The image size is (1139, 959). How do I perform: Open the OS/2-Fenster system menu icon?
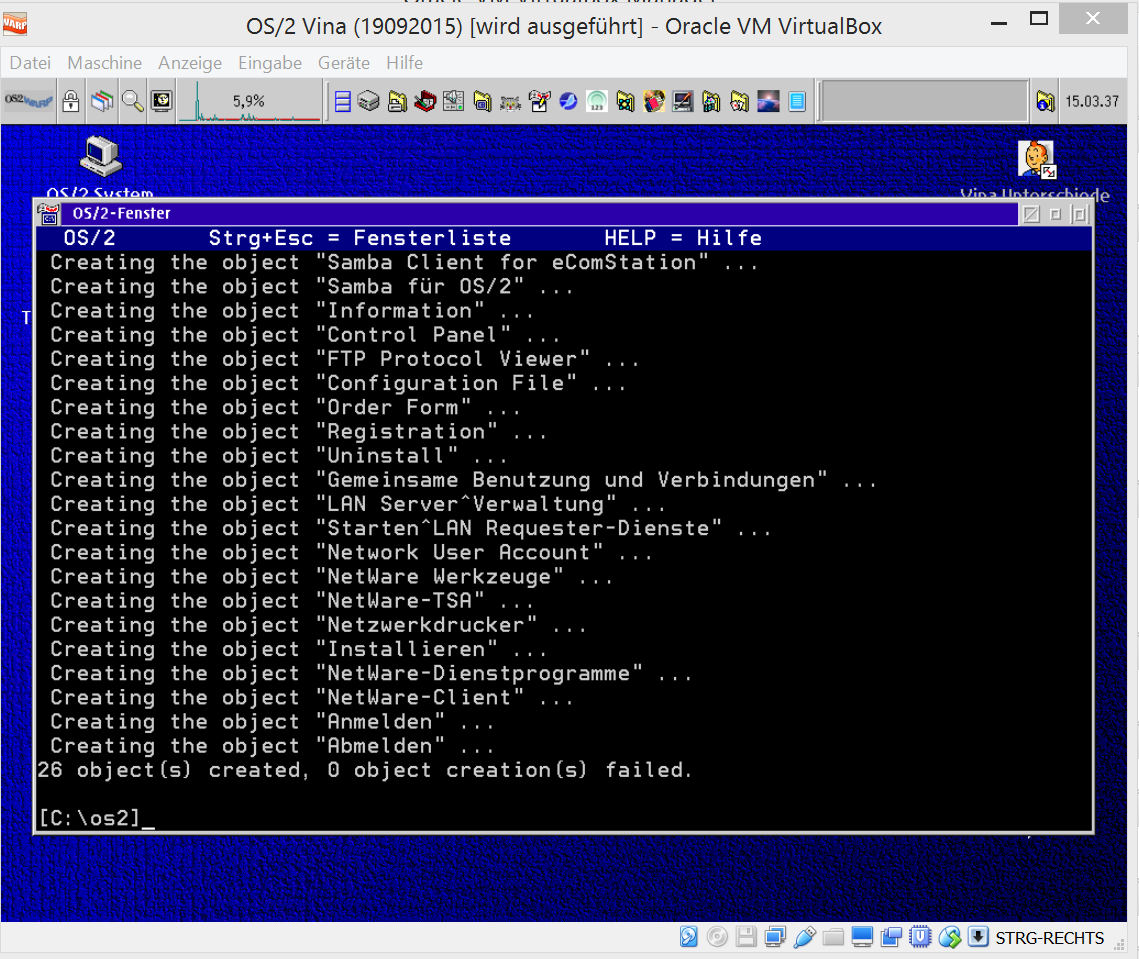49,214
